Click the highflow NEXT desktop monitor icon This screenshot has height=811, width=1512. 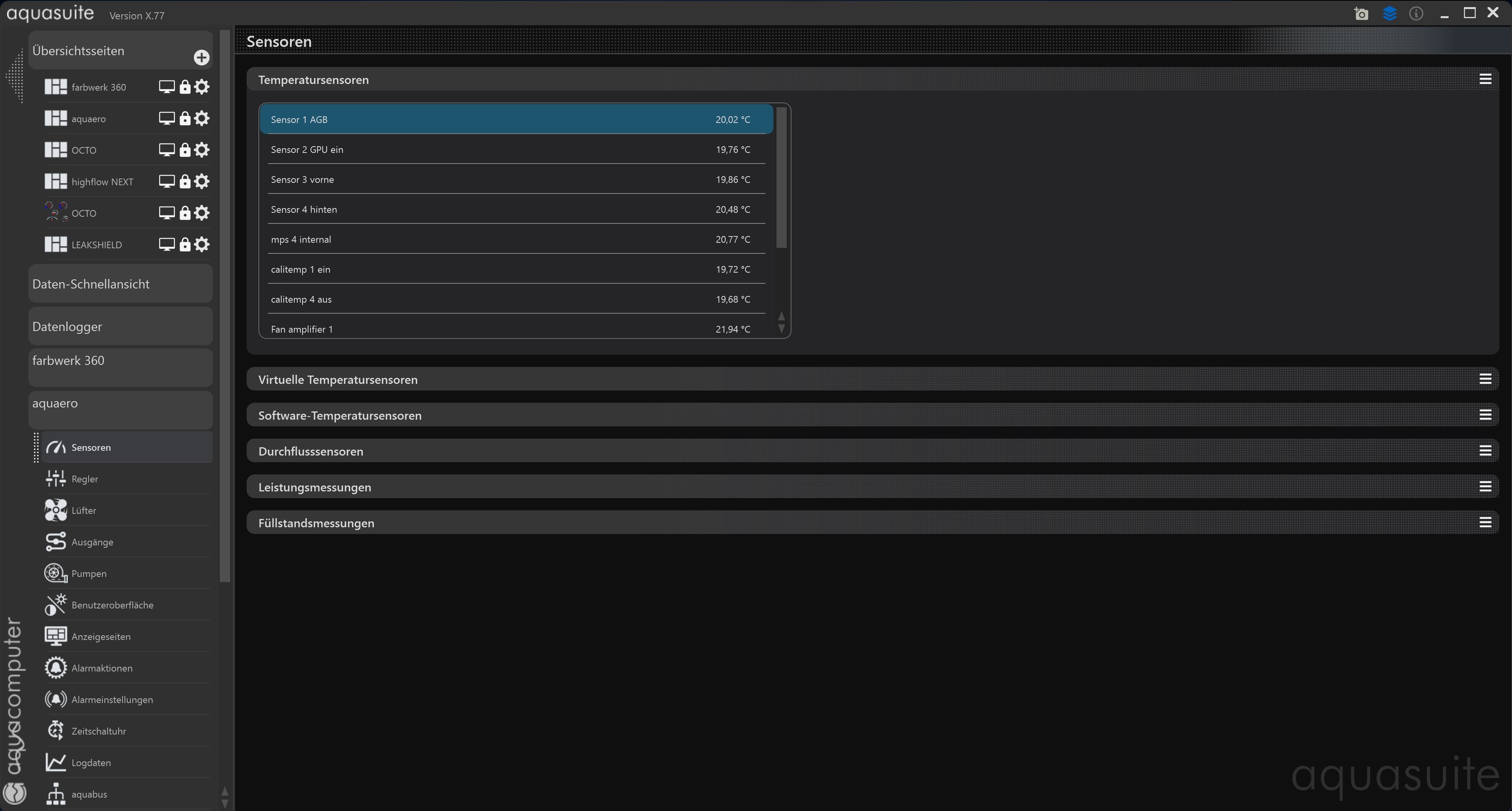(167, 181)
